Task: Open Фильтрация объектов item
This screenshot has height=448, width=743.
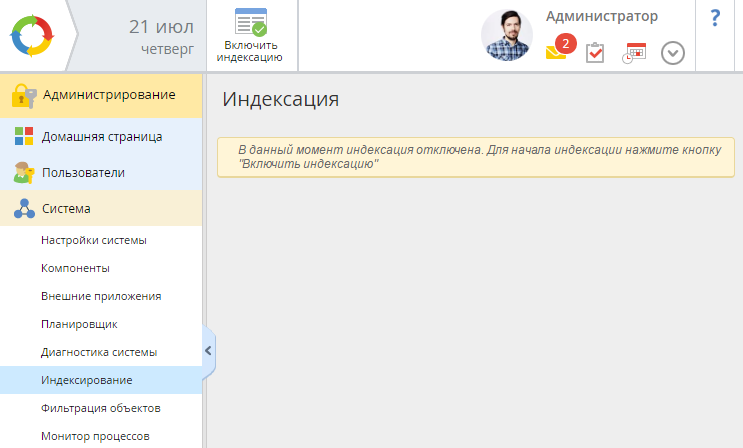Action: [x=101, y=408]
